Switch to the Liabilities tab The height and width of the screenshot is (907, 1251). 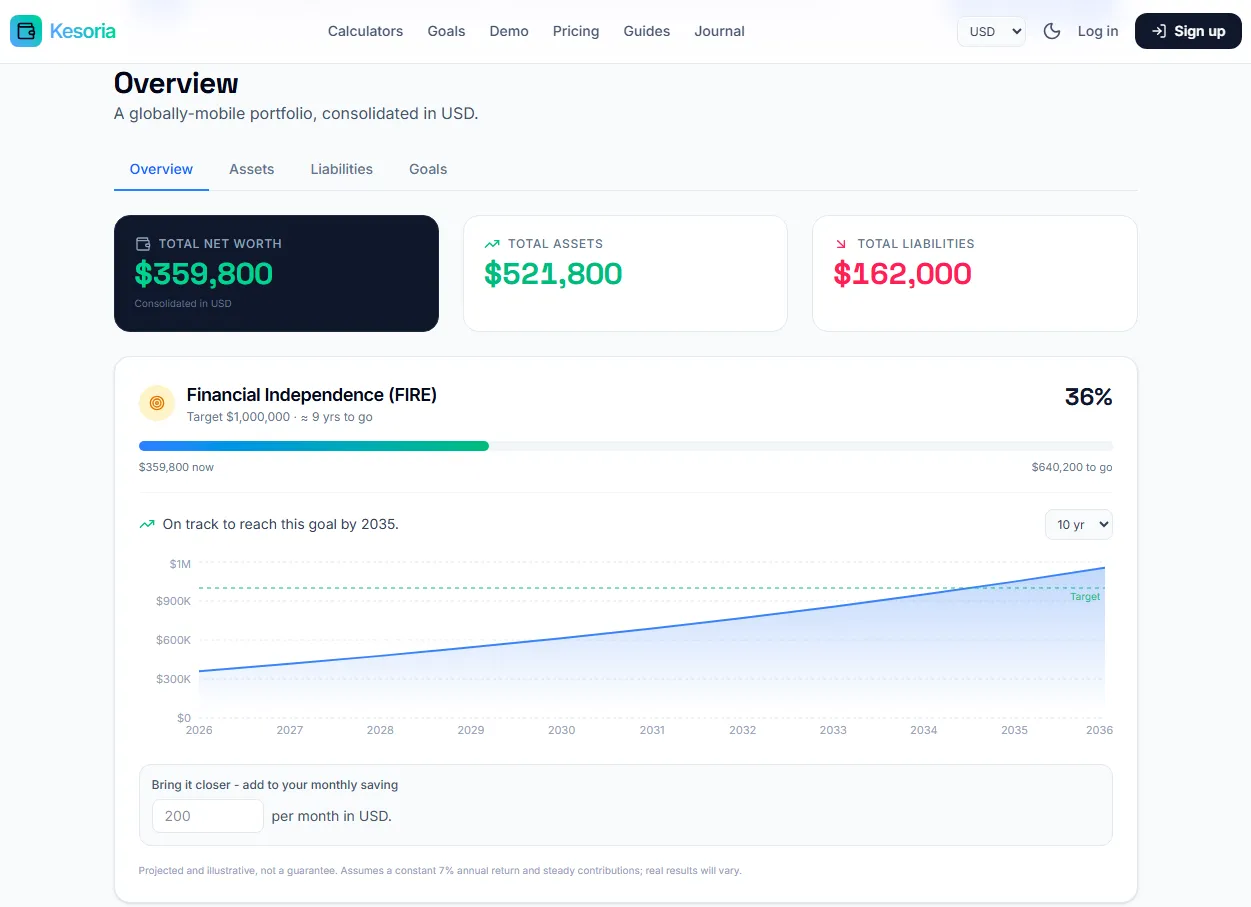[x=342, y=169]
